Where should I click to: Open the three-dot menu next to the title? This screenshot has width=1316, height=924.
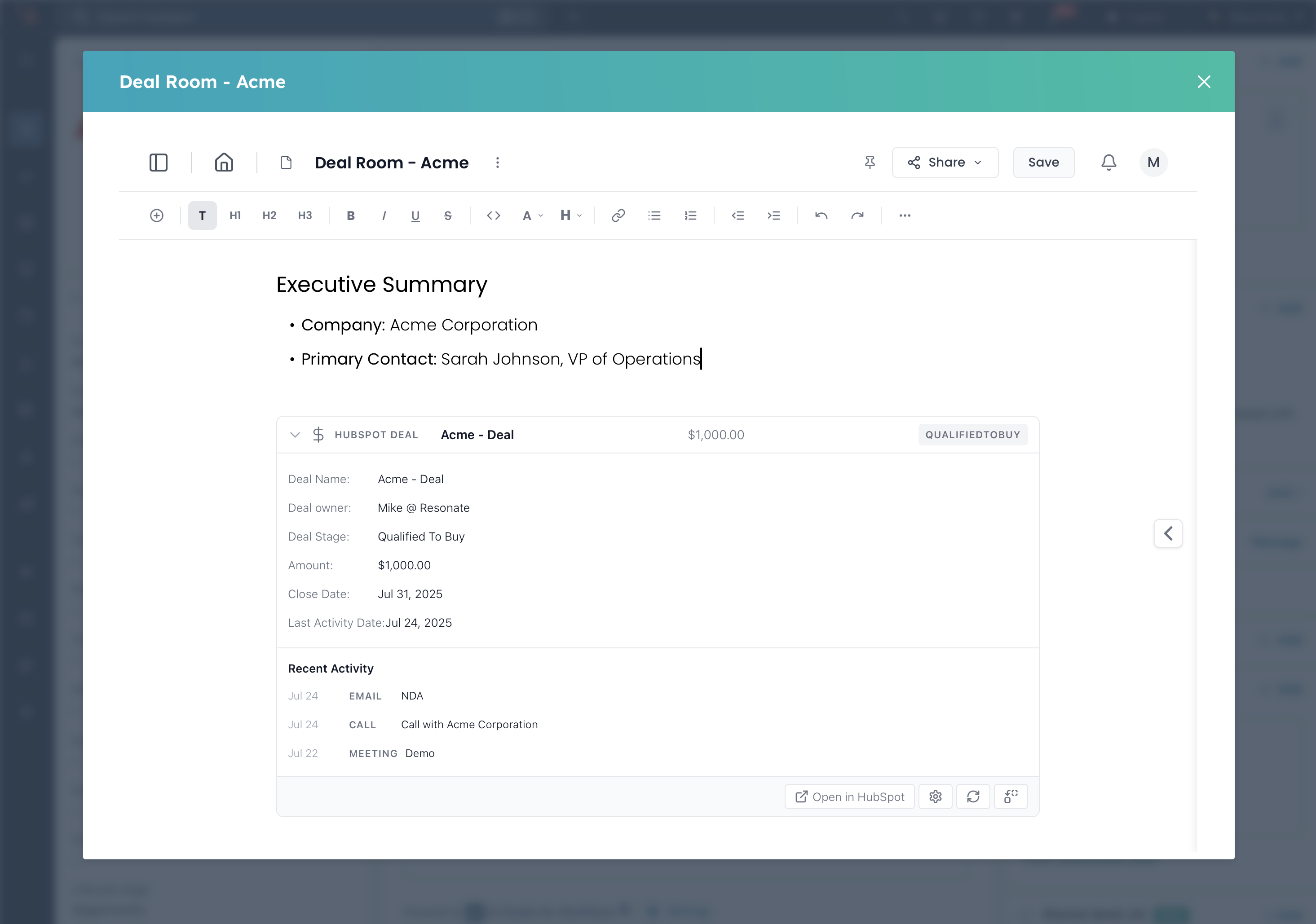coord(498,163)
